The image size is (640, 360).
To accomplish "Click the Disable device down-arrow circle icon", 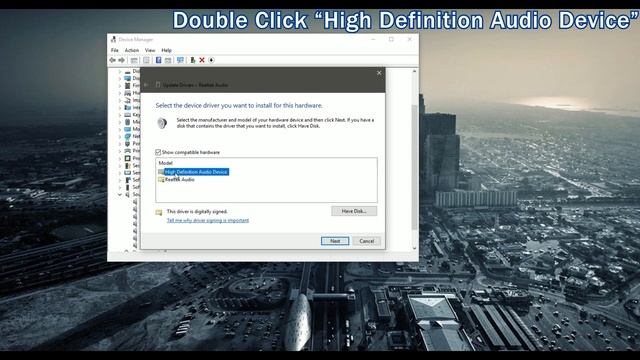I will click(x=211, y=60).
